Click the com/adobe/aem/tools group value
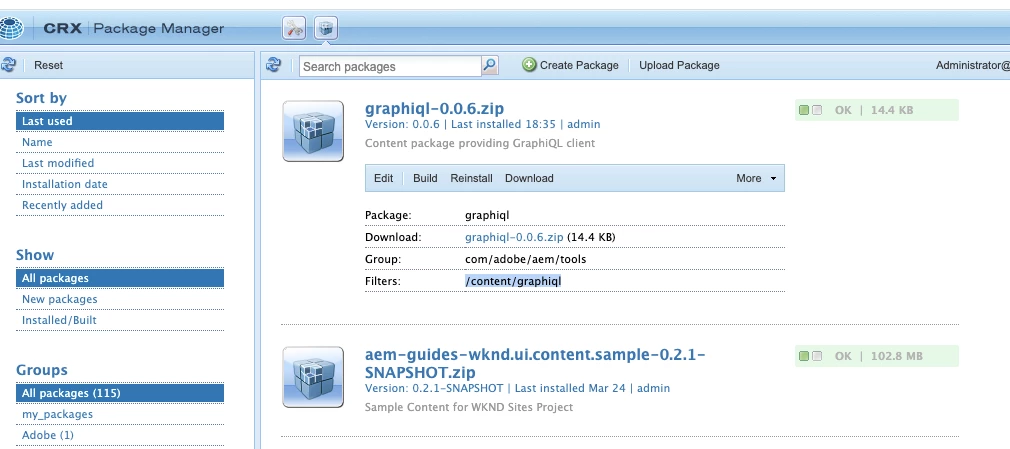Image resolution: width=1010 pixels, height=449 pixels. pos(526,259)
